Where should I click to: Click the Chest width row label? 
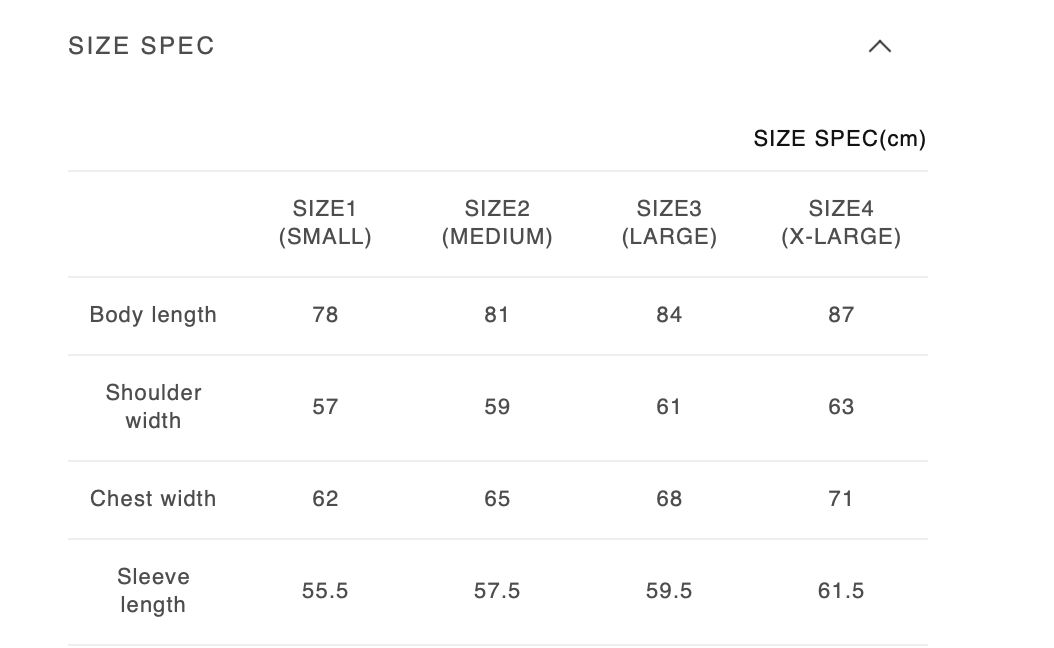click(x=153, y=499)
